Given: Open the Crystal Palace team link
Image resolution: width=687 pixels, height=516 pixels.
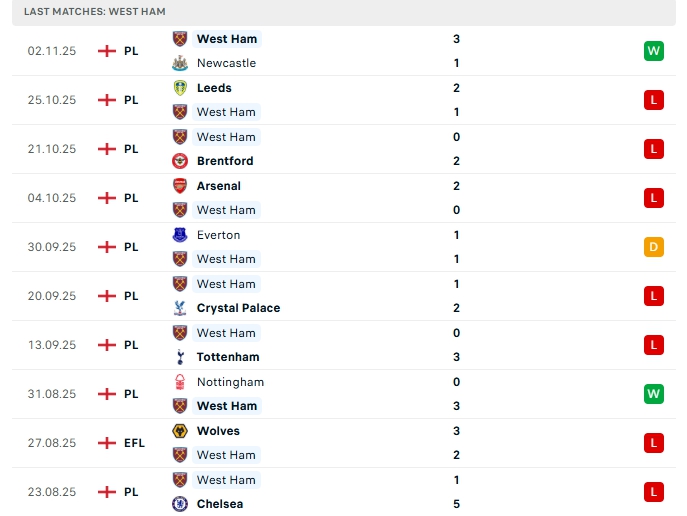Looking at the screenshot, I should point(238,308).
